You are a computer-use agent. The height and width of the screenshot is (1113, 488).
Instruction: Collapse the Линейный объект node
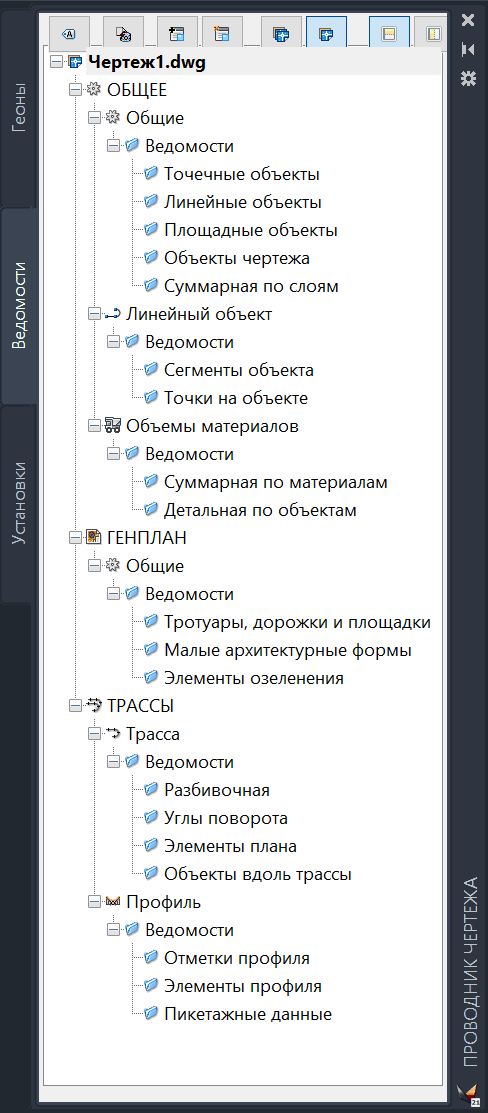pyautogui.click(x=94, y=314)
